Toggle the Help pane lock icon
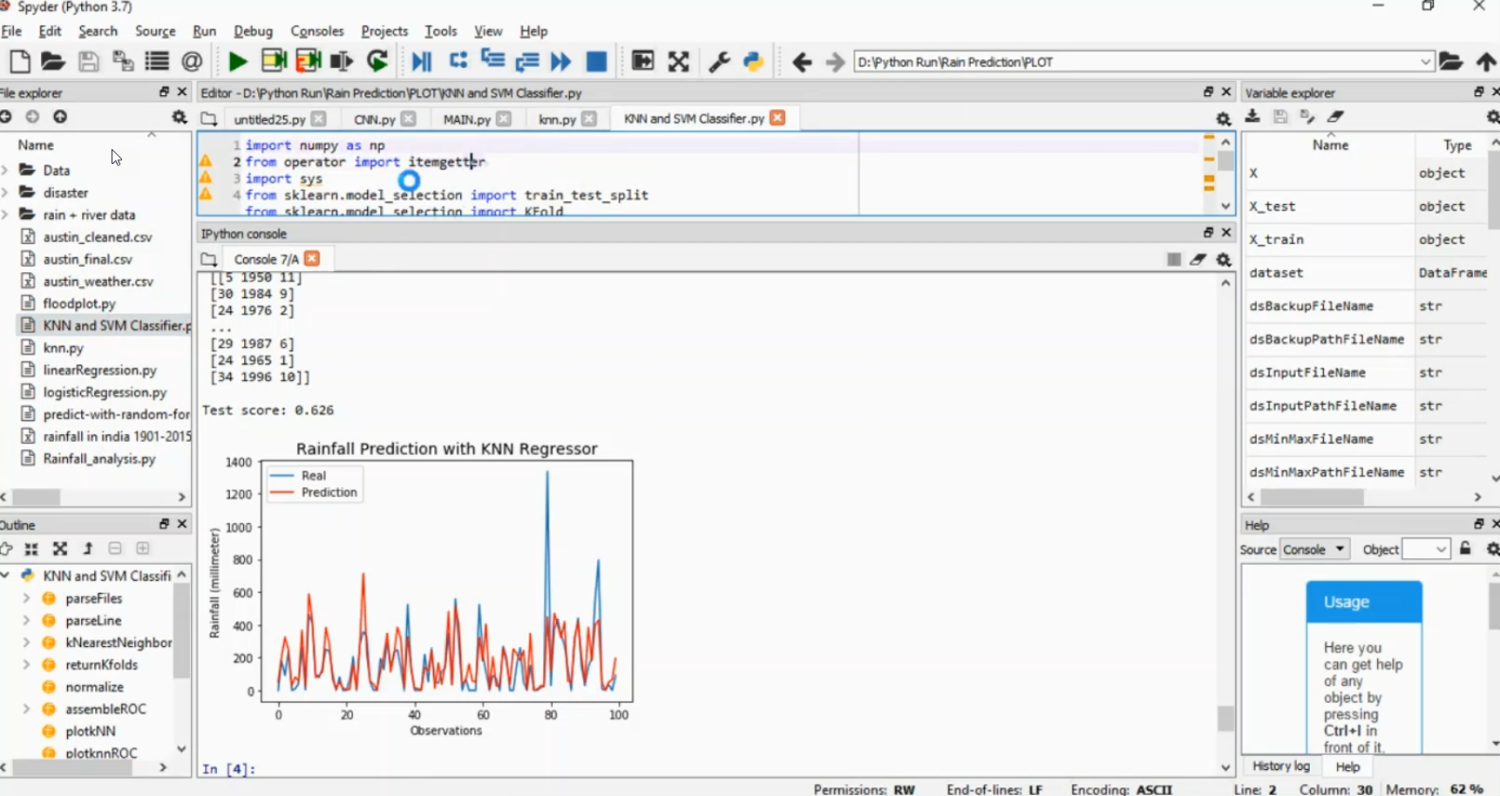The image size is (1500, 796). tap(1465, 549)
